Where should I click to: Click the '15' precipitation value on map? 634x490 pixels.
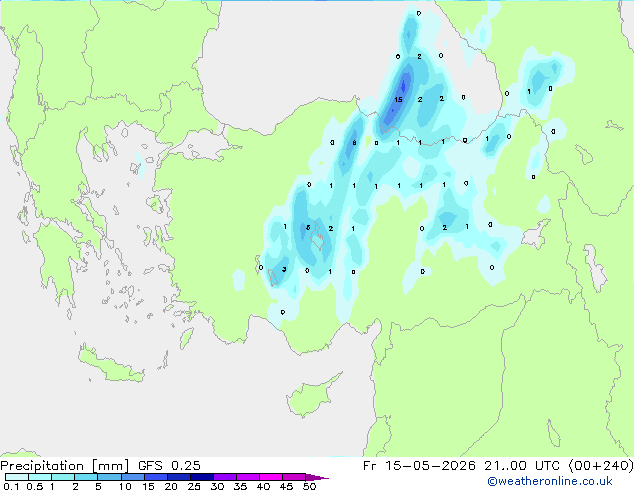coord(398,99)
